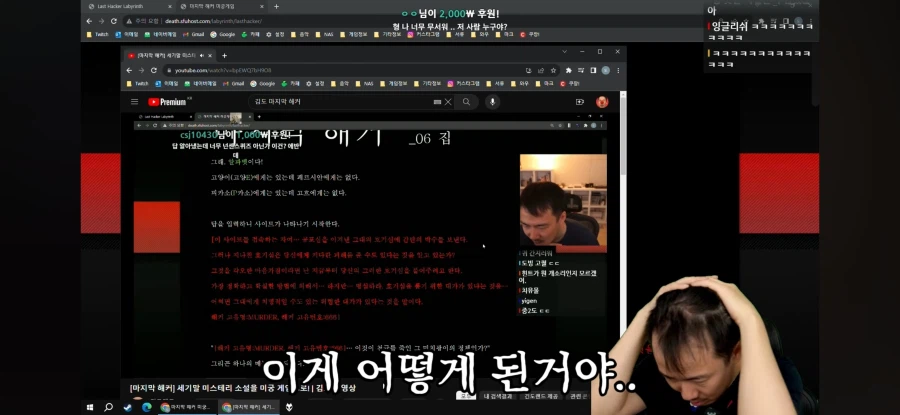900x415 pixels.
Task: Share the page from the front address bar
Action: point(541,70)
